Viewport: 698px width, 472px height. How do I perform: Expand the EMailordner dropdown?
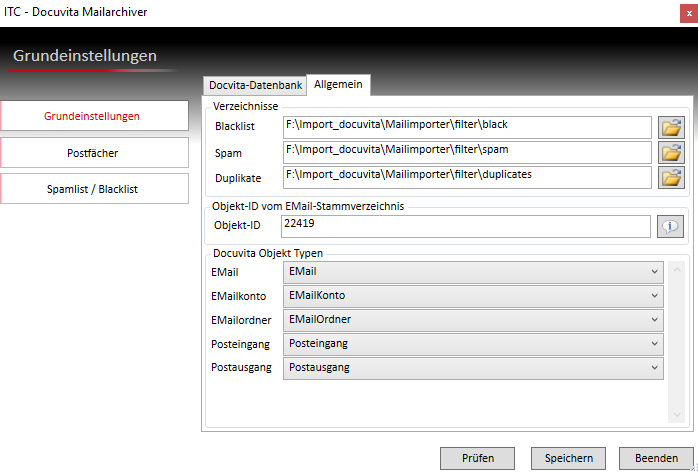[x=473, y=320]
